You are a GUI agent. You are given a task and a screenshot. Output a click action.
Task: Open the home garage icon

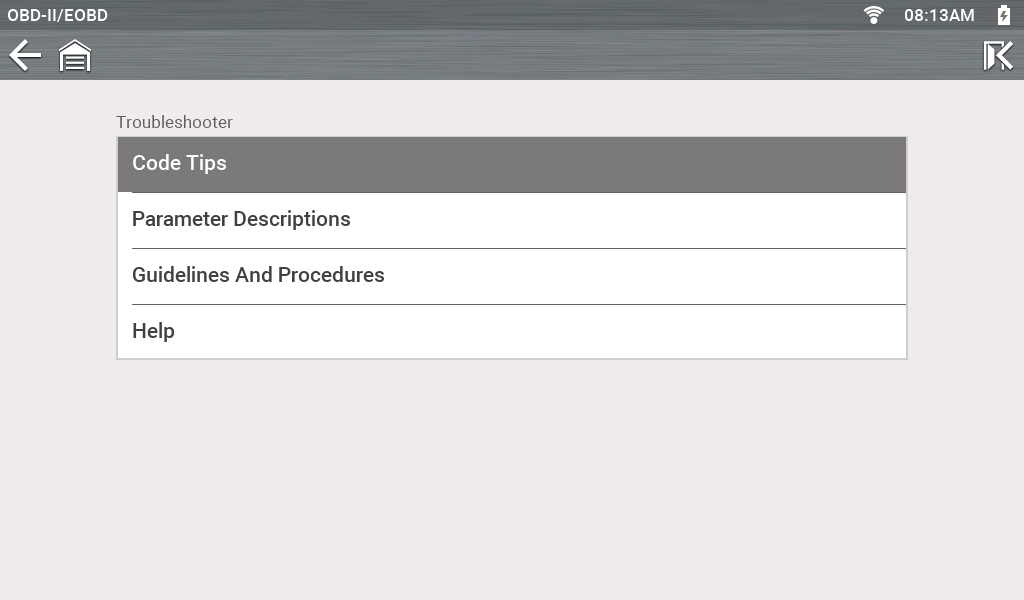[75, 56]
